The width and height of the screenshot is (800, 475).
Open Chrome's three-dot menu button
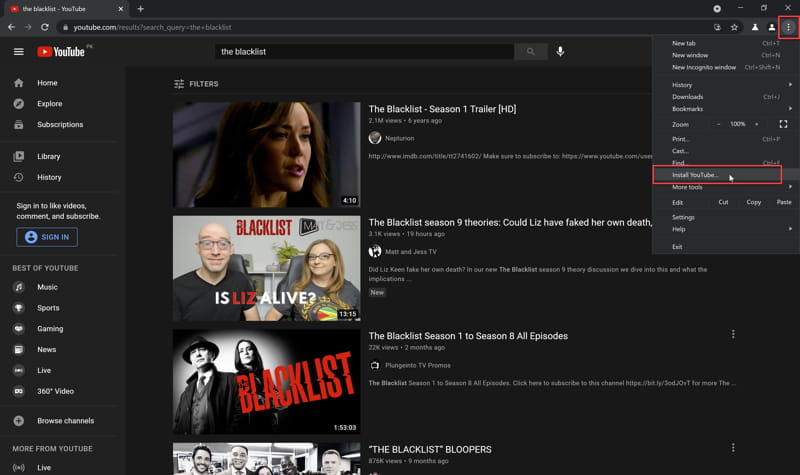(x=788, y=27)
